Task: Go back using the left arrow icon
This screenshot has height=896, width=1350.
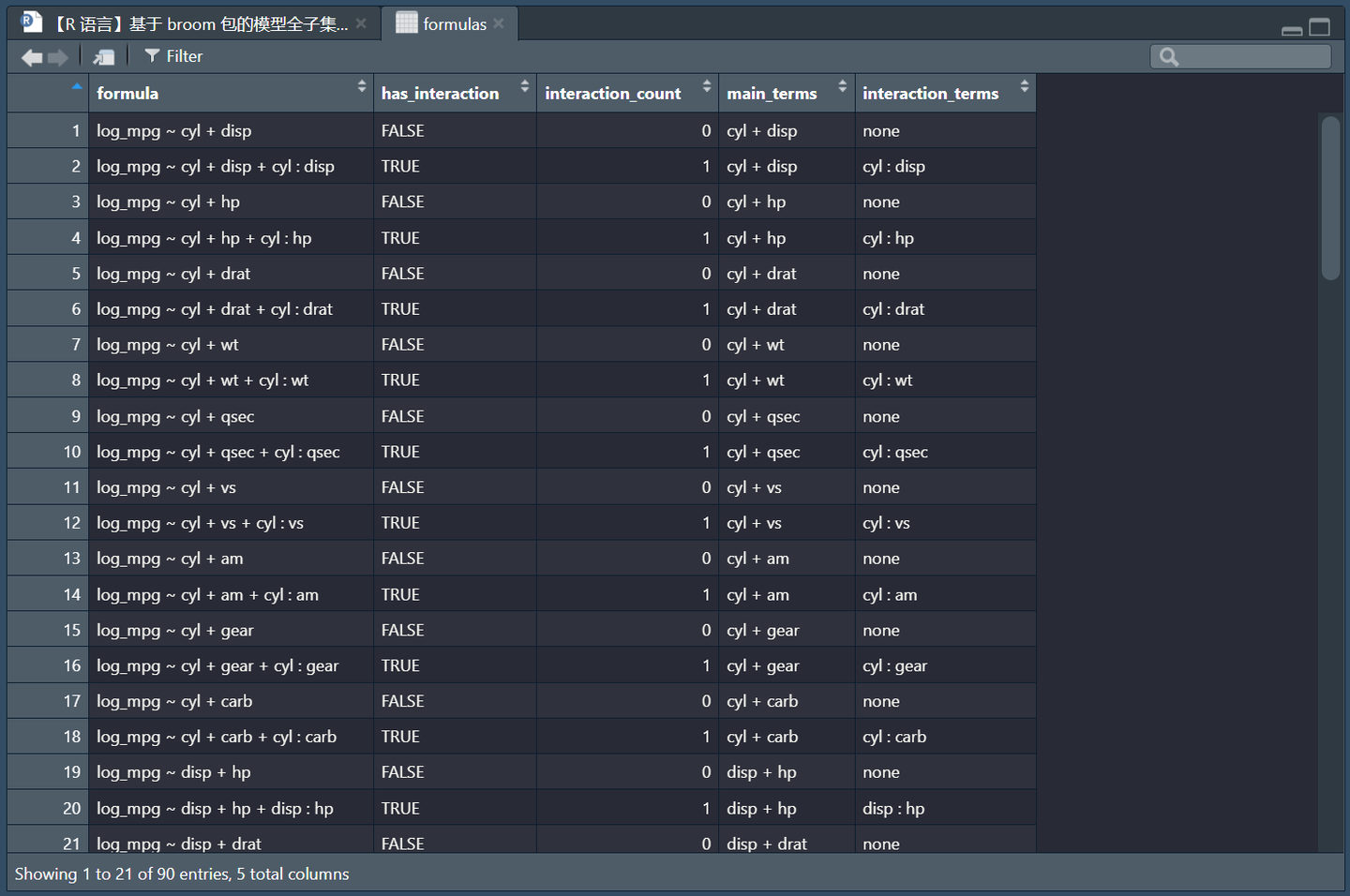Action: click(x=32, y=57)
